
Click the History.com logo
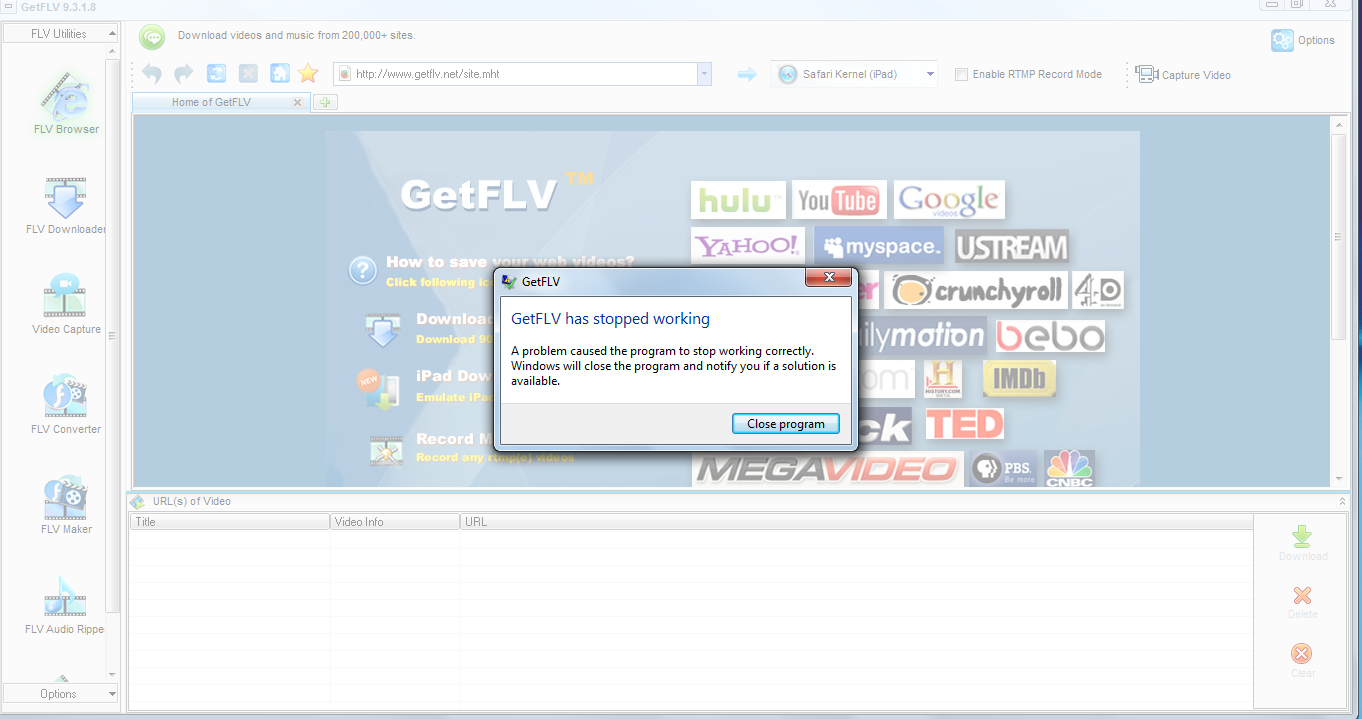click(943, 379)
